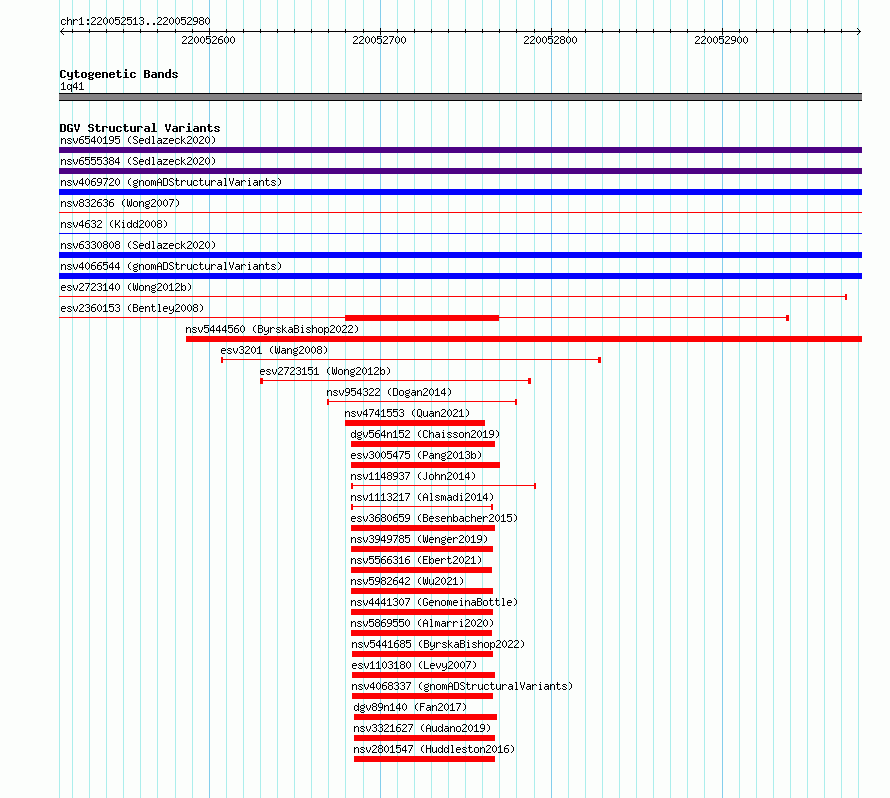Select the nsv1113217 (Alsmadi2014) label
This screenshot has height=798, width=890.
pos(422,497)
